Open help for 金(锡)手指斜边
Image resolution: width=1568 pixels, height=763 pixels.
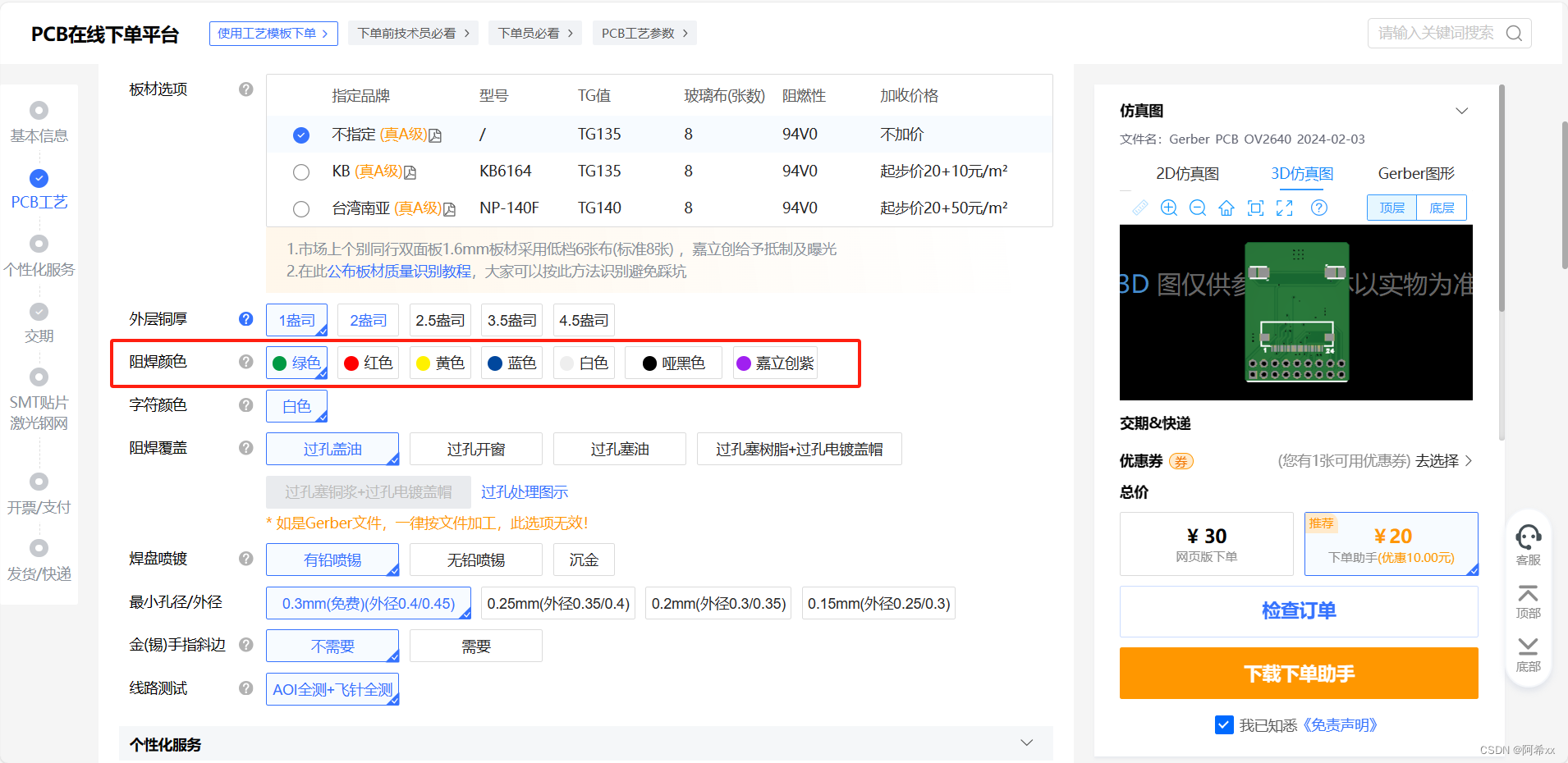tap(246, 645)
